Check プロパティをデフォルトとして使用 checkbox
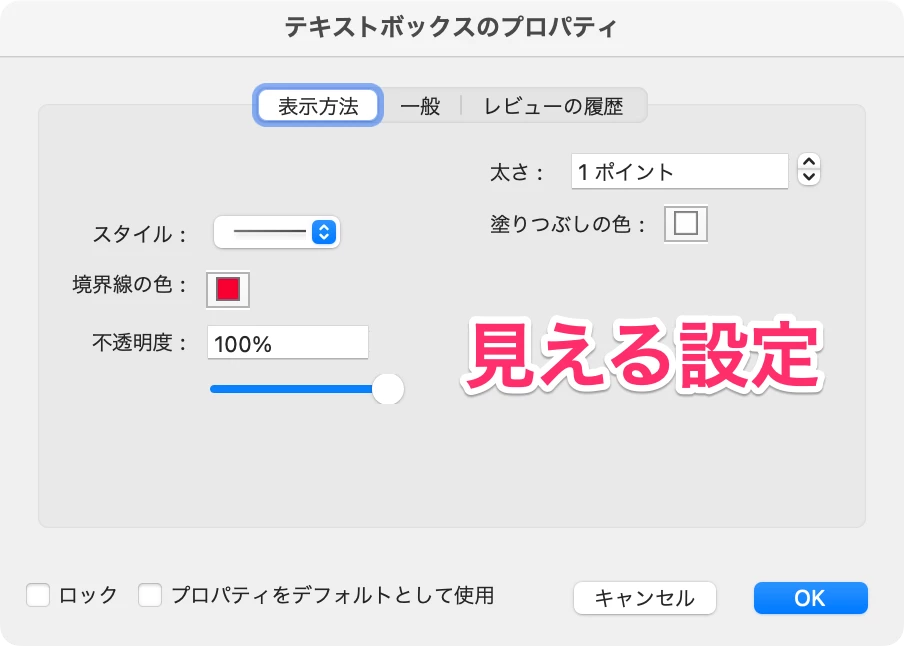The height and width of the screenshot is (646, 904). click(150, 595)
